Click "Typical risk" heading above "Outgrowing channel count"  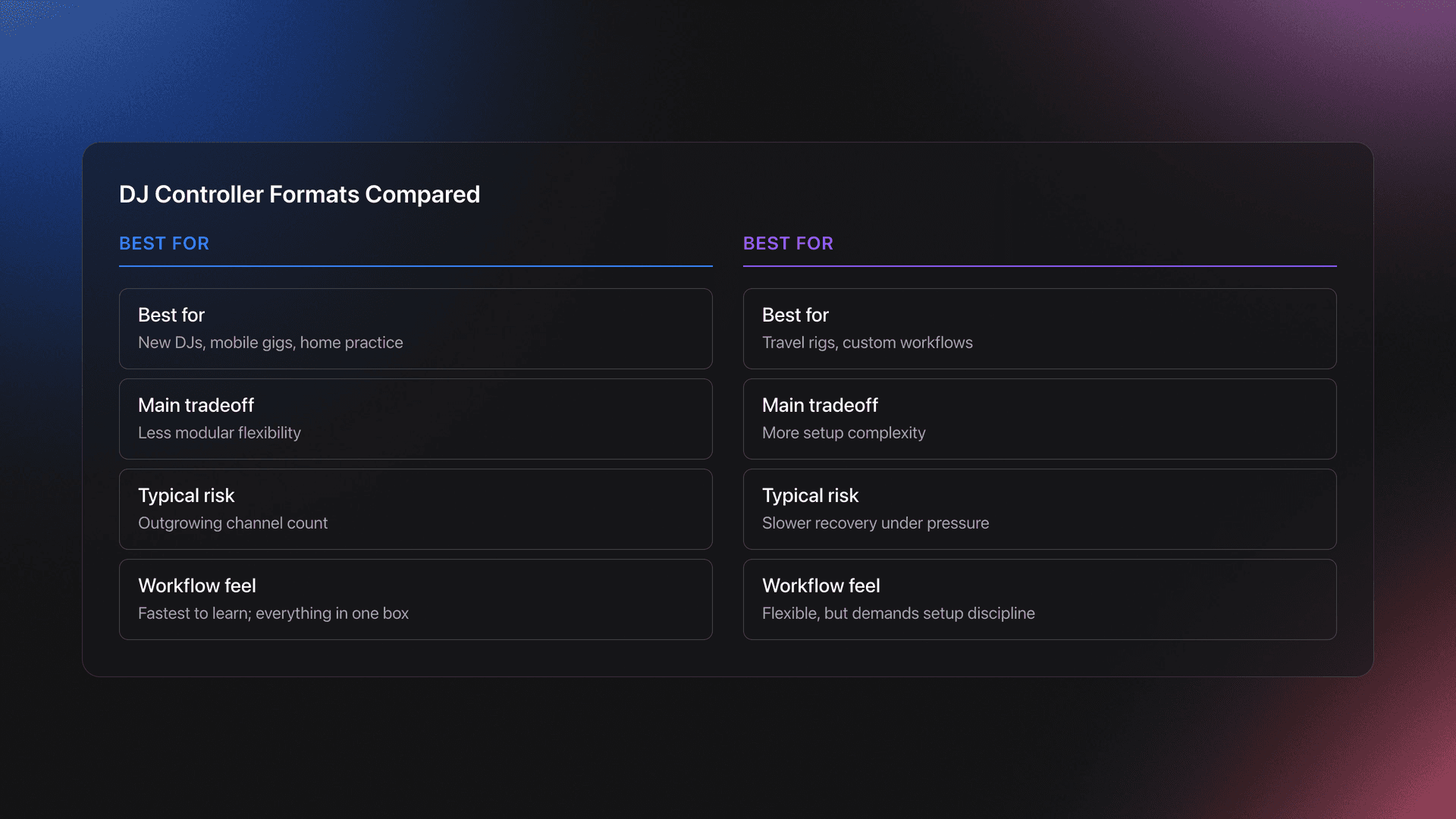tap(186, 495)
